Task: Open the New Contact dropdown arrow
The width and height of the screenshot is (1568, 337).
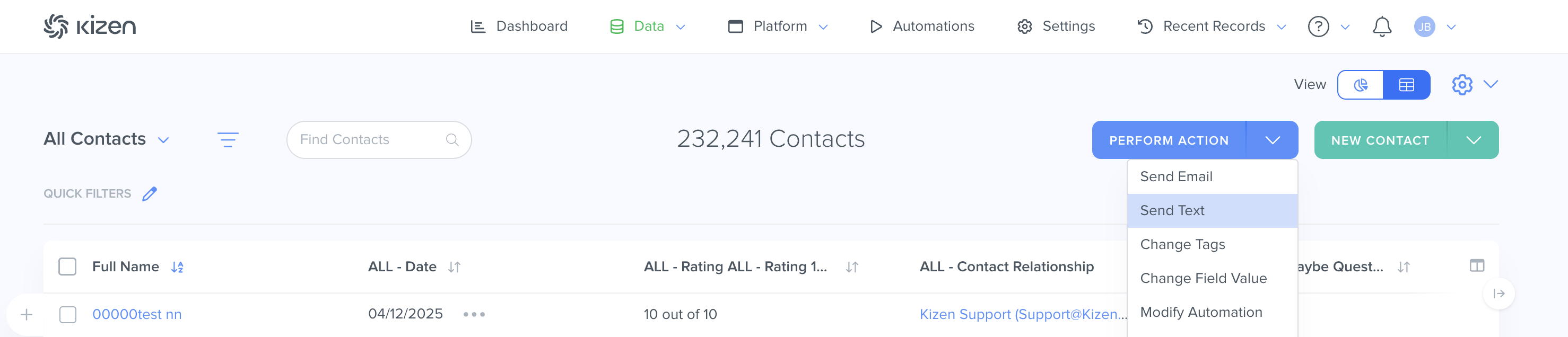Action: pyautogui.click(x=1473, y=140)
